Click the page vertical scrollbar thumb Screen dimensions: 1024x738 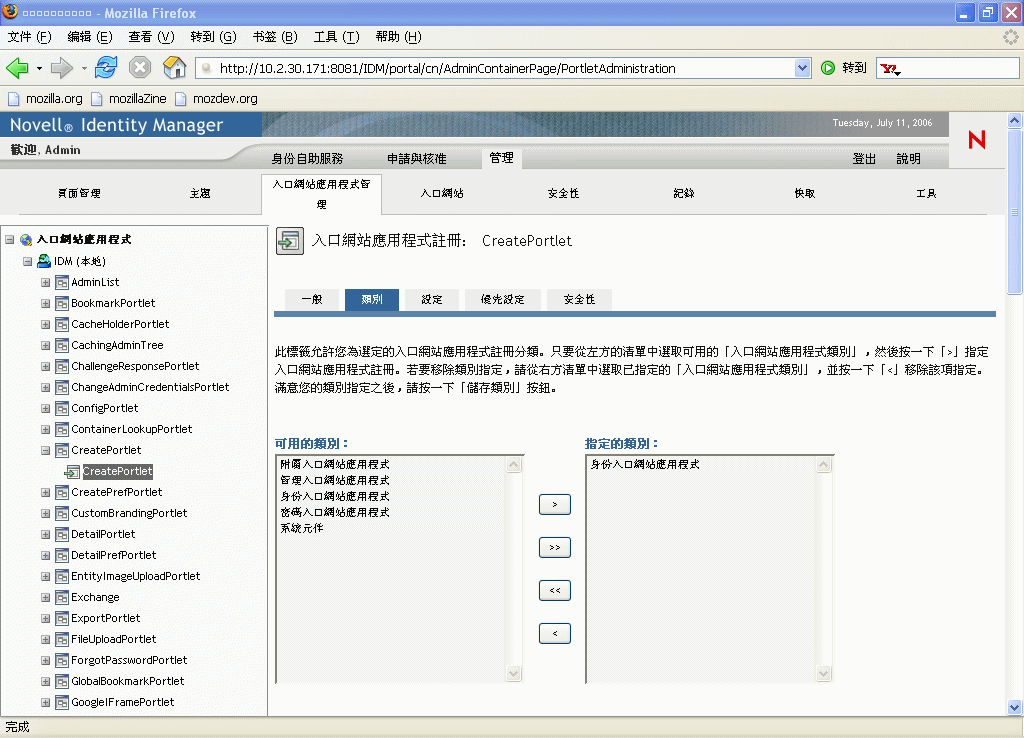pos(1014,212)
